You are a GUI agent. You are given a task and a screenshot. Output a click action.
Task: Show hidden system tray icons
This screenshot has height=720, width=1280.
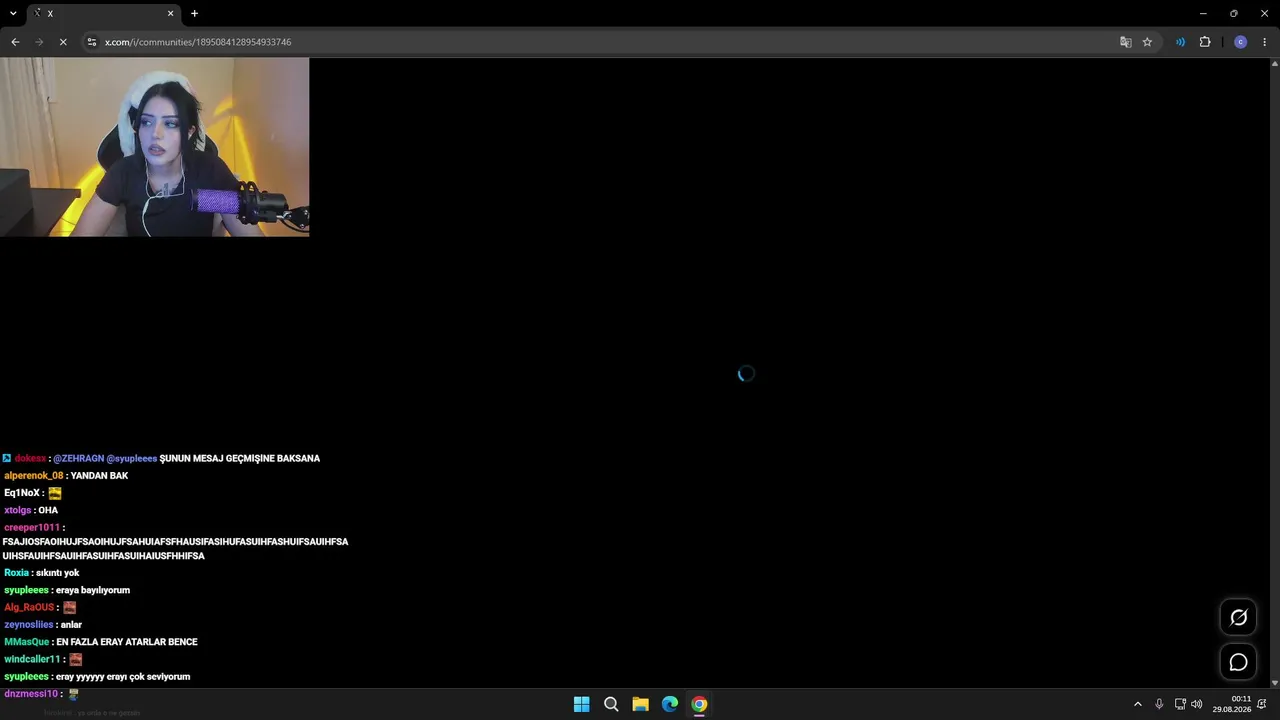pos(1137,704)
